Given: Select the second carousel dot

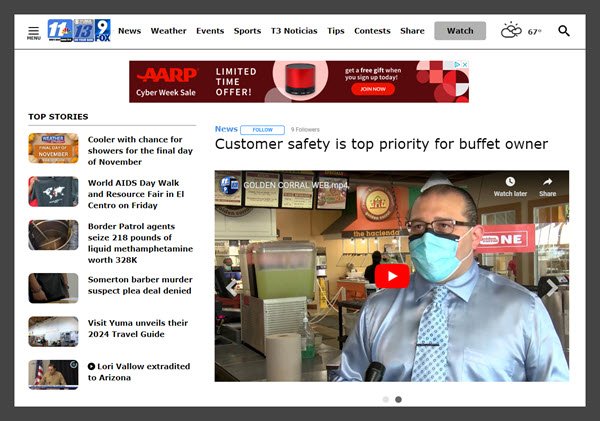Looking at the screenshot, I should pyautogui.click(x=398, y=399).
